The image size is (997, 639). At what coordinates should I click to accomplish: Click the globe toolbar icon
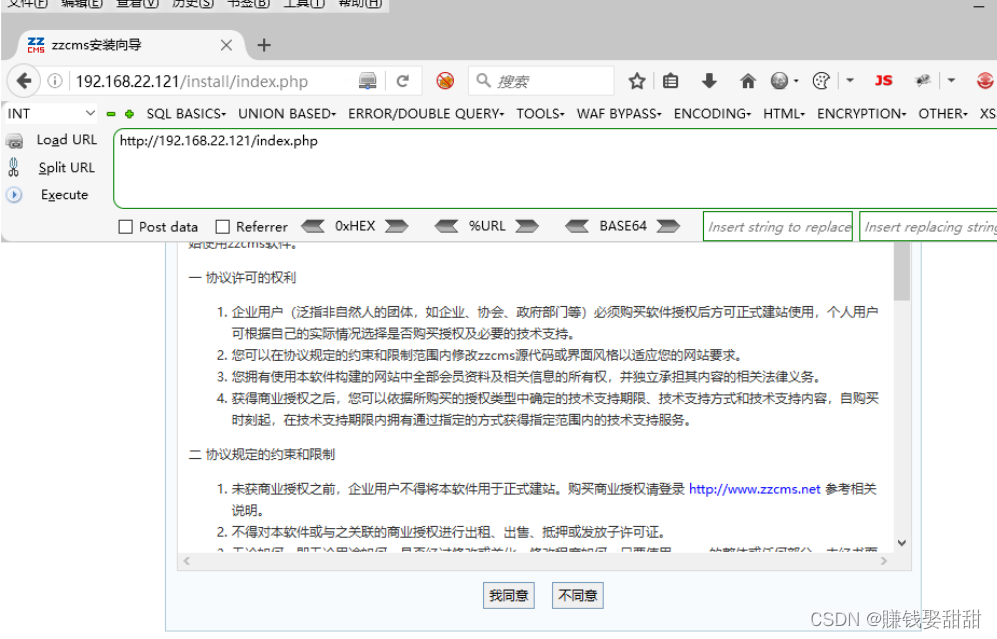[780, 81]
